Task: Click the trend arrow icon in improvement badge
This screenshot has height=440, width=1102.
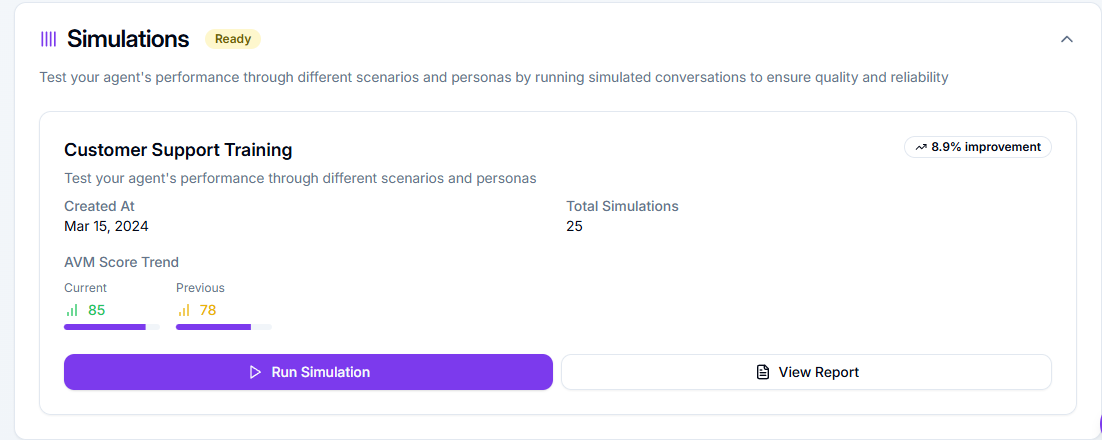Action: click(x=921, y=148)
